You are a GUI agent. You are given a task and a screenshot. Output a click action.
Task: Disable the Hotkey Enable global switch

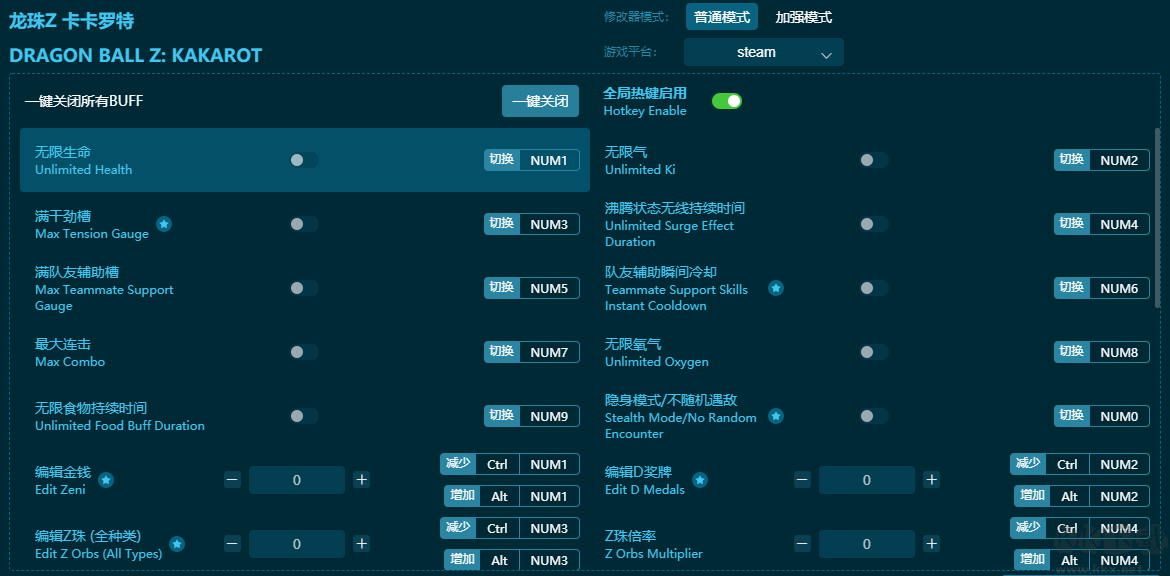(x=726, y=101)
